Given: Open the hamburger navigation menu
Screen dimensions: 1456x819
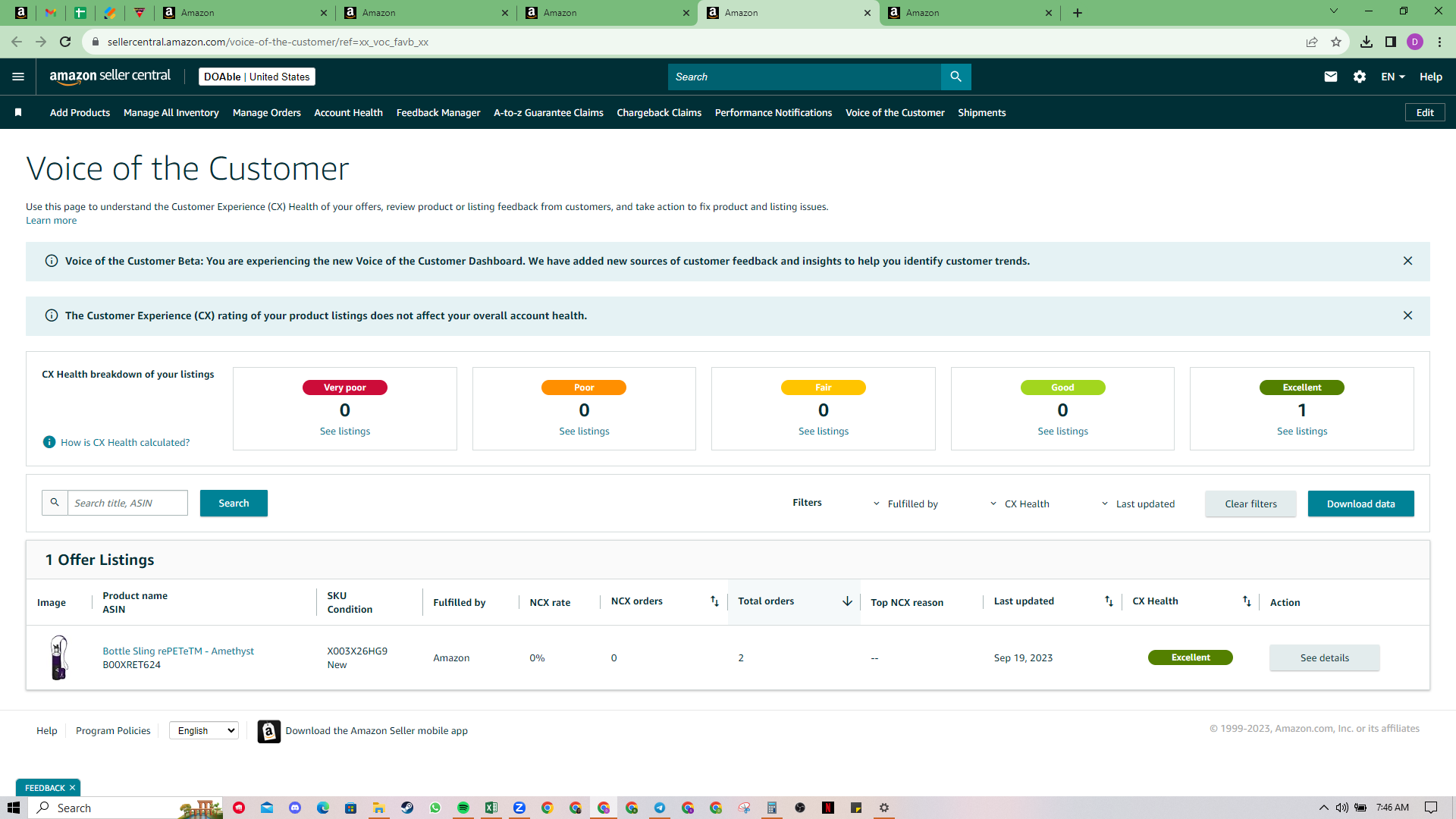Looking at the screenshot, I should tap(18, 77).
